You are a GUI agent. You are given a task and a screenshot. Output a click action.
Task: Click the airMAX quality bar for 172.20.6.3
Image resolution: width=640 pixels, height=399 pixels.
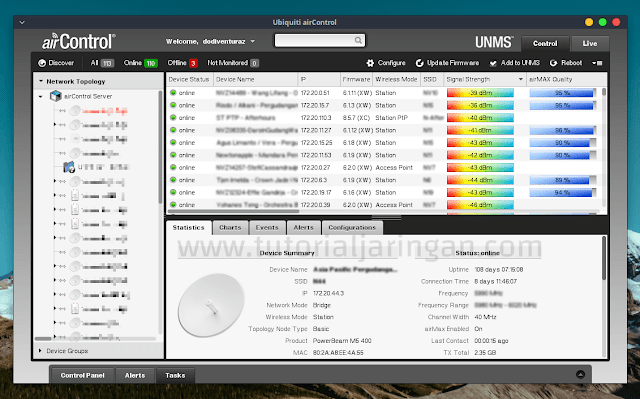point(562,180)
